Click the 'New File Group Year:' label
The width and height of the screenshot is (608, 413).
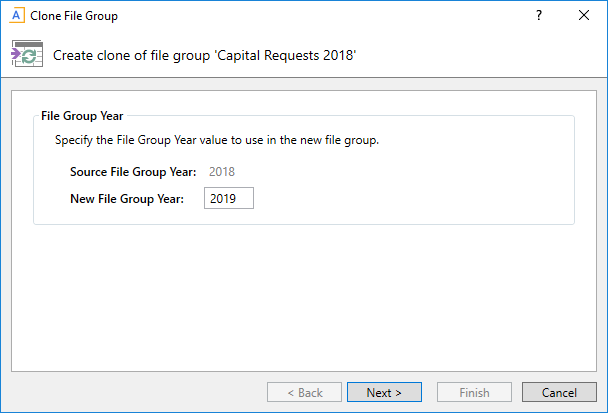click(x=127, y=199)
